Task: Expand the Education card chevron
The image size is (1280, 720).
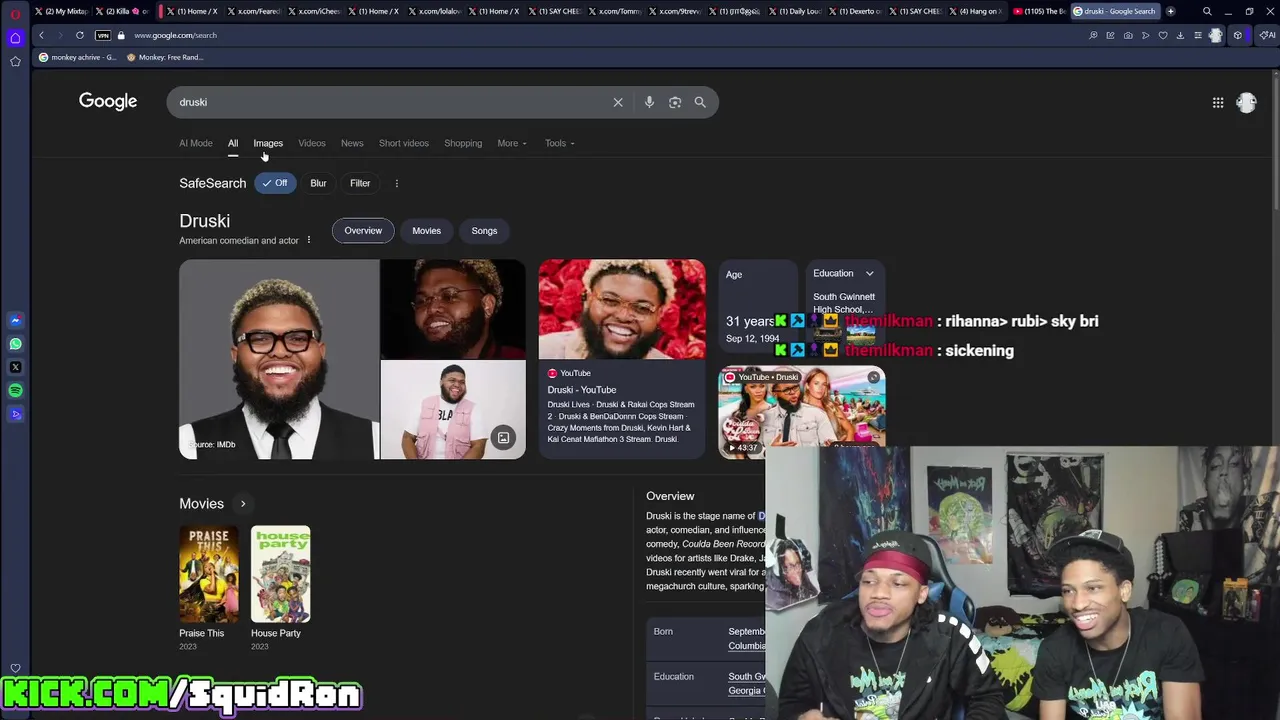Action: tap(869, 274)
